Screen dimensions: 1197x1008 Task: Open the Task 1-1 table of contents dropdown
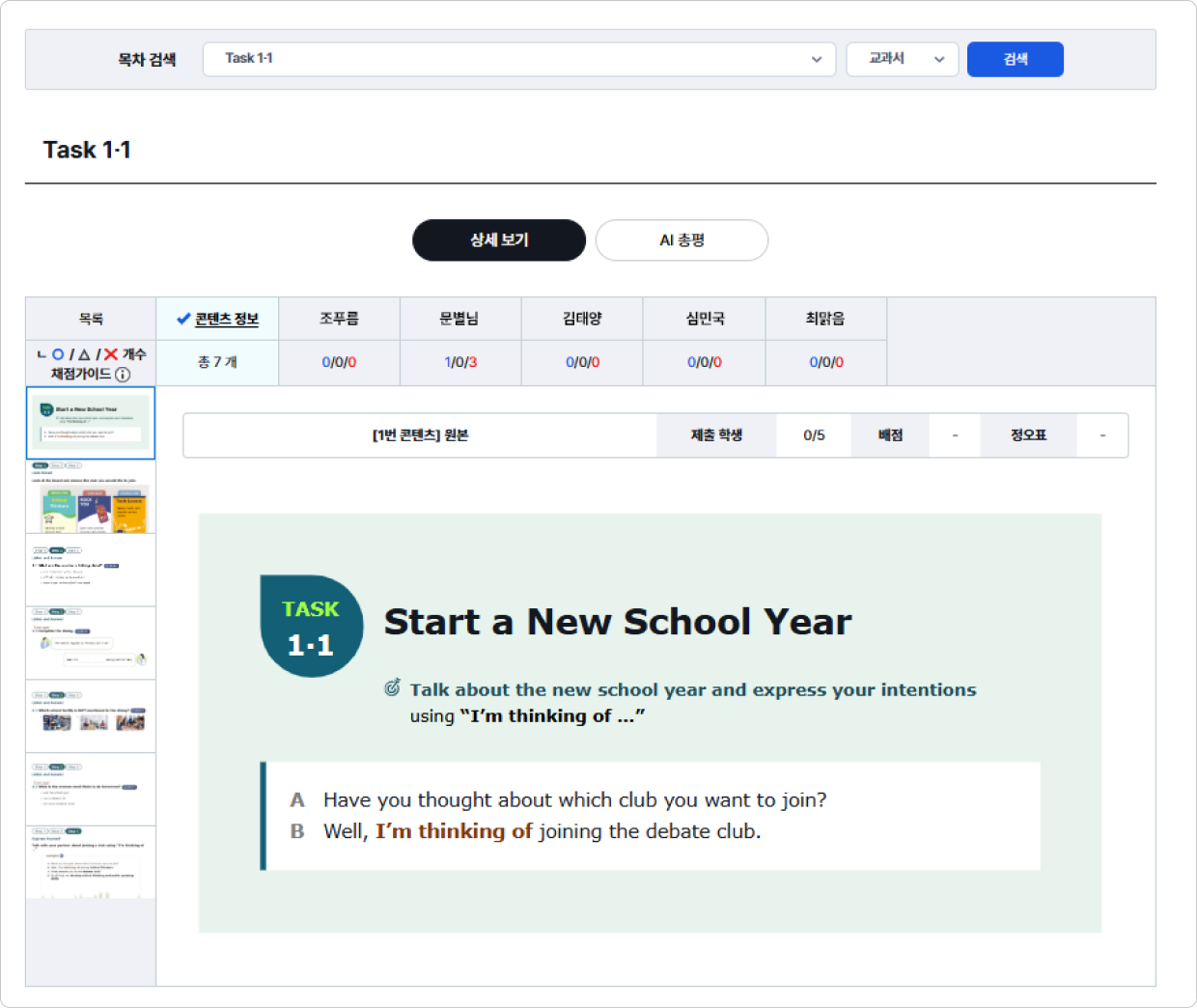518,59
